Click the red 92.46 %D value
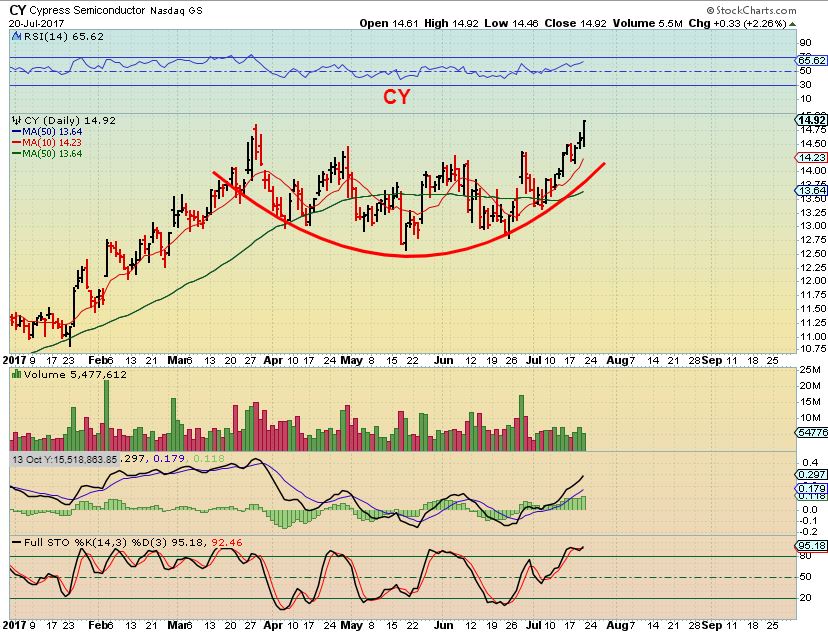The image size is (828, 633). (227, 542)
